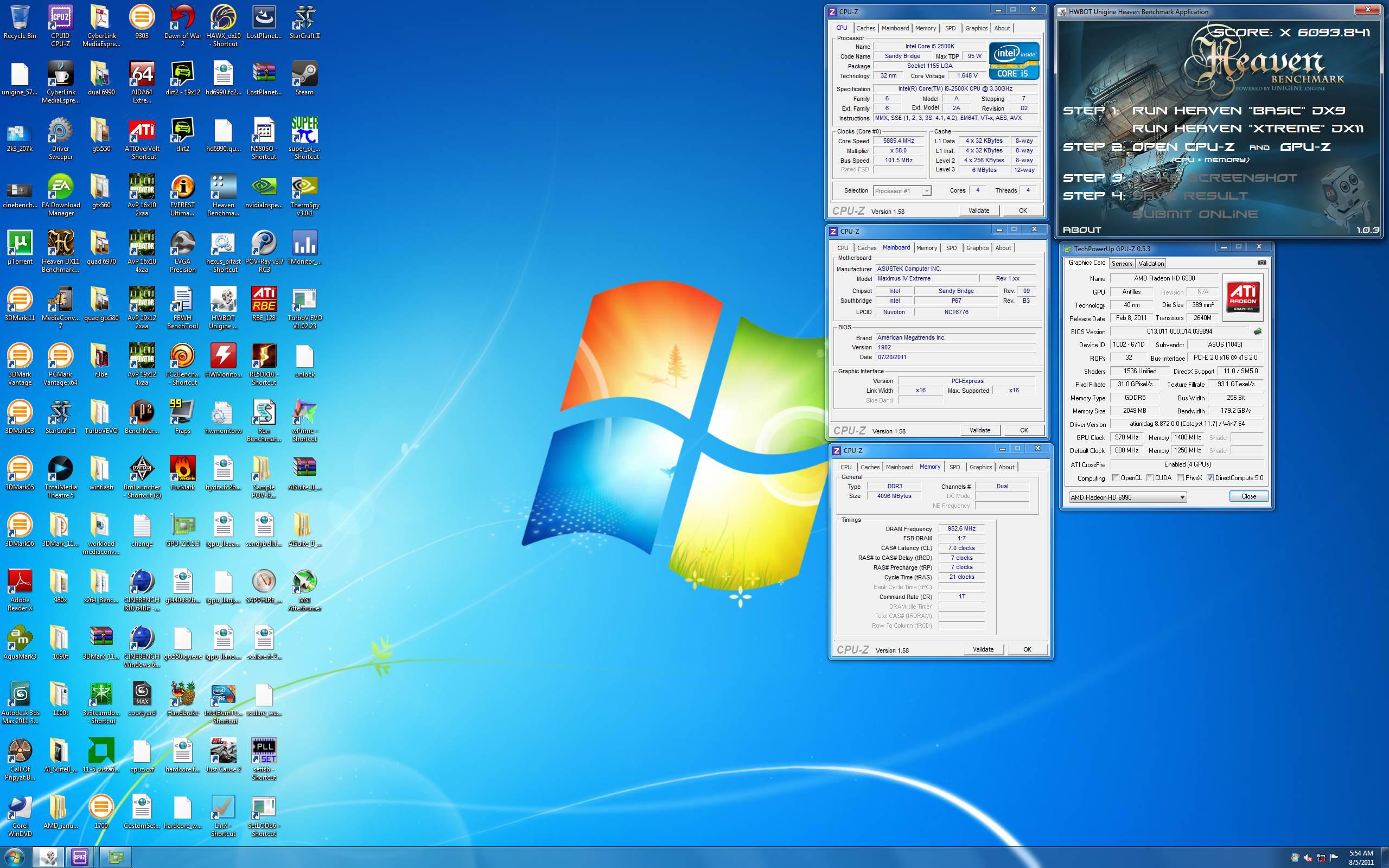Click ABOUT in HWBOT Heaven window
This screenshot has width=1389, height=868.
(1082, 229)
